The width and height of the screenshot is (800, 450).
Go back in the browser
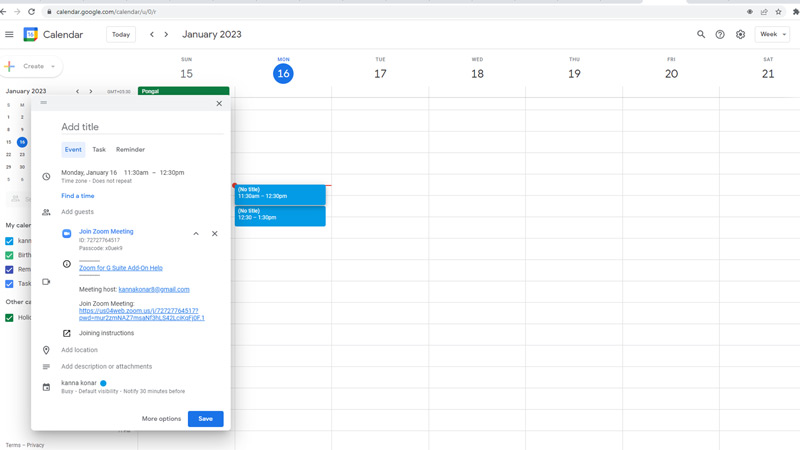(x=3, y=11)
